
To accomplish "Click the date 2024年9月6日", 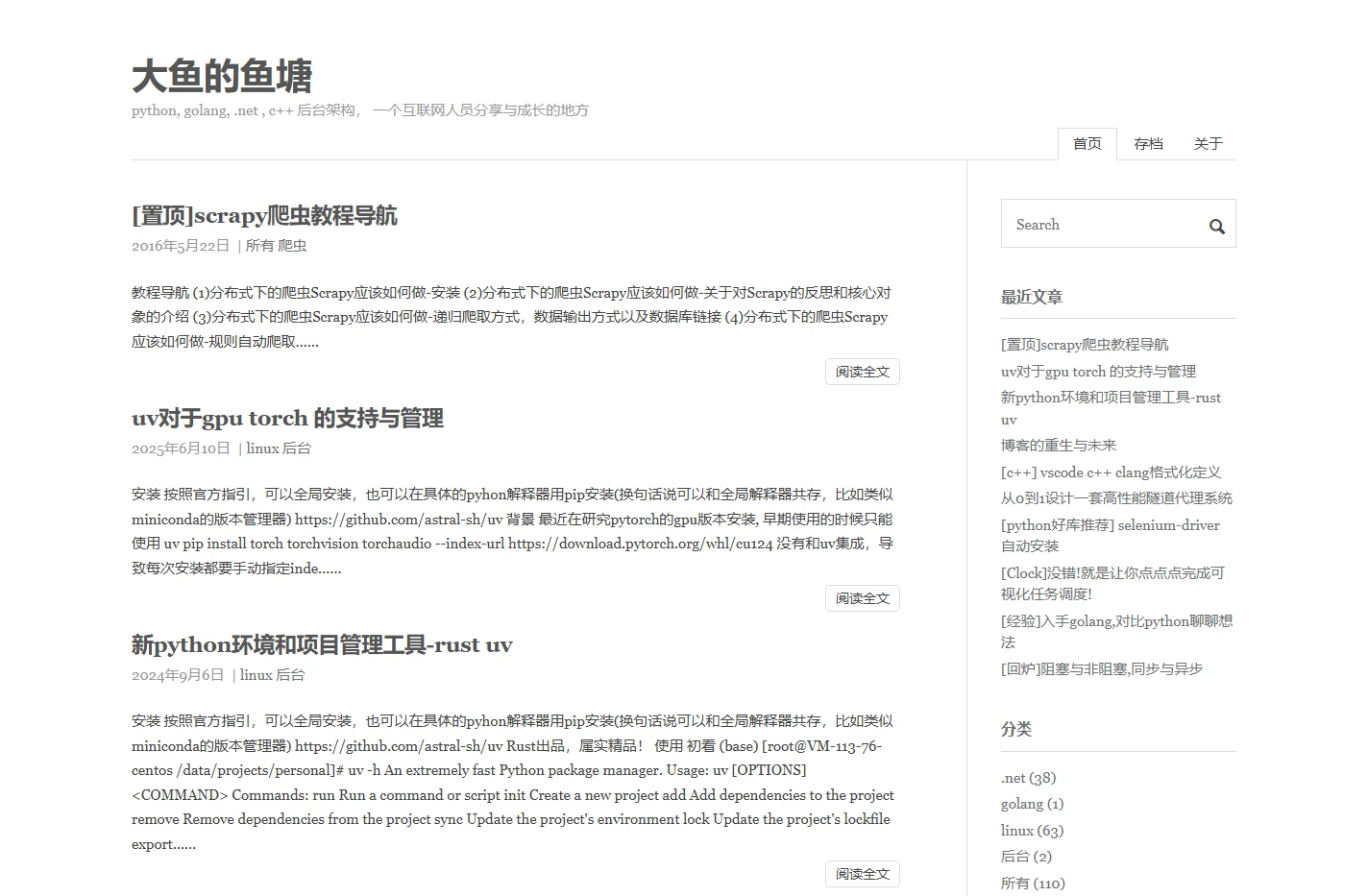I will pos(178,675).
